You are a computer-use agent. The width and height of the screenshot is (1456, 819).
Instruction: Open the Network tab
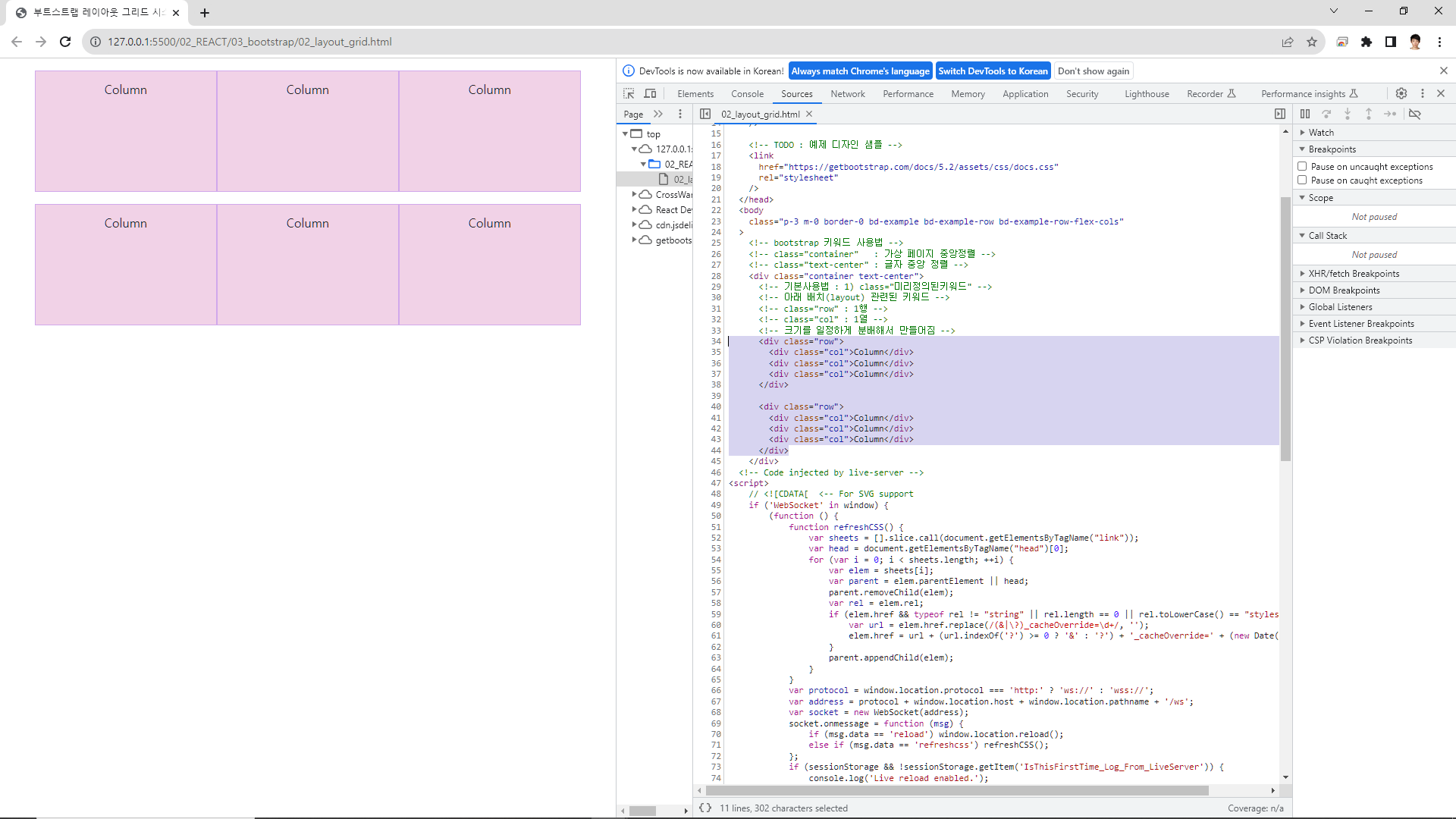pyautogui.click(x=847, y=94)
